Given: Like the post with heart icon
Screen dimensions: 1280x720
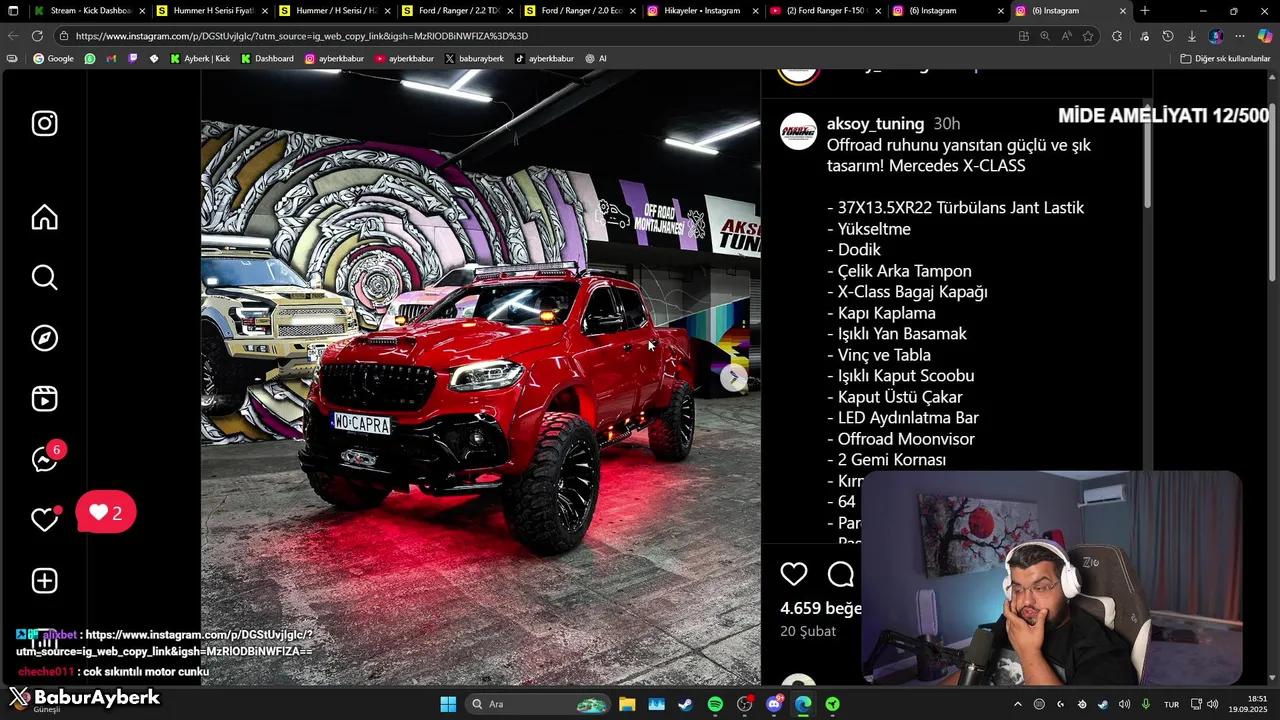Looking at the screenshot, I should click(794, 574).
